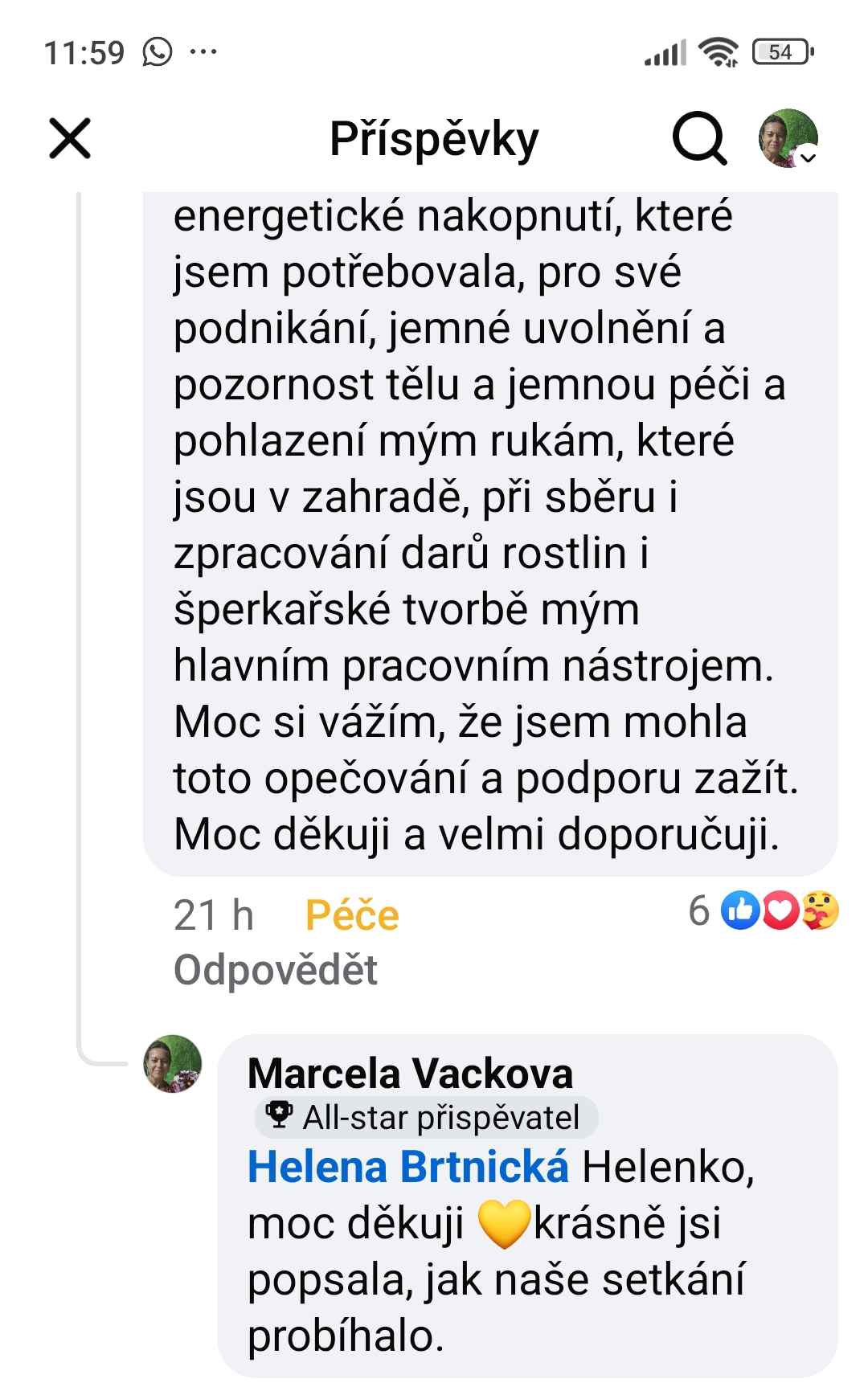This screenshot has width=868, height=1383.
Task: Tap the care hug emoji reaction
Action: (x=820, y=910)
